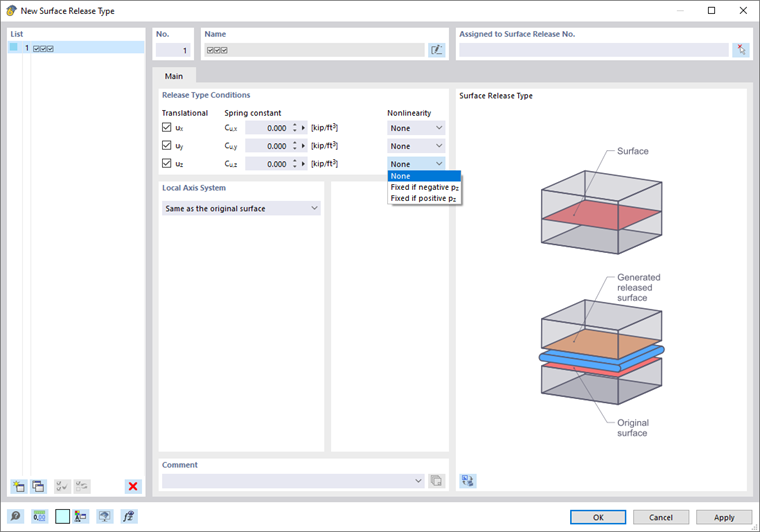760x532 pixels.
Task: Select list entry 1 in the List panel
Action: [76, 47]
